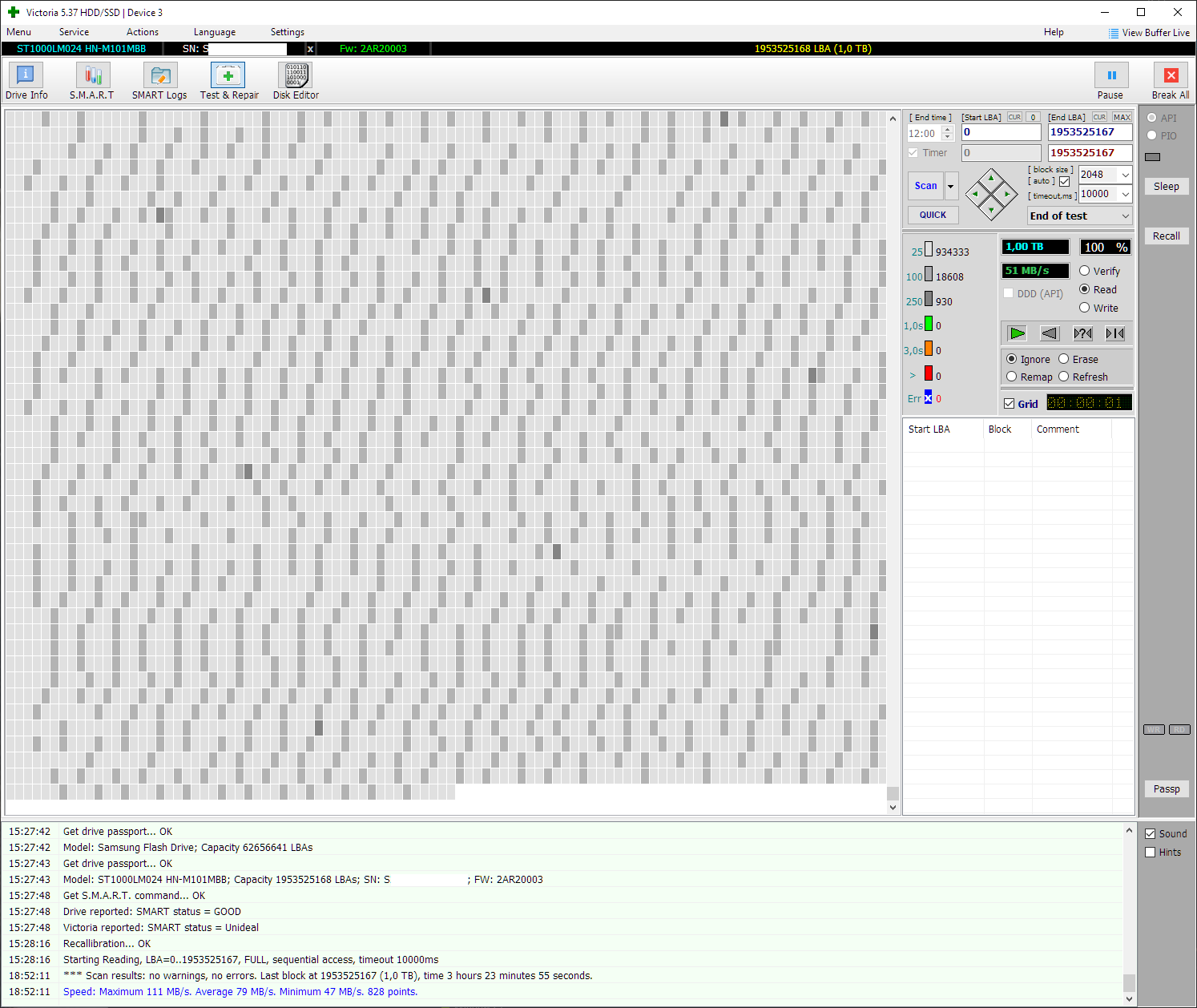1197x1008 pixels.
Task: Open the Menu menu
Action: pos(18,32)
